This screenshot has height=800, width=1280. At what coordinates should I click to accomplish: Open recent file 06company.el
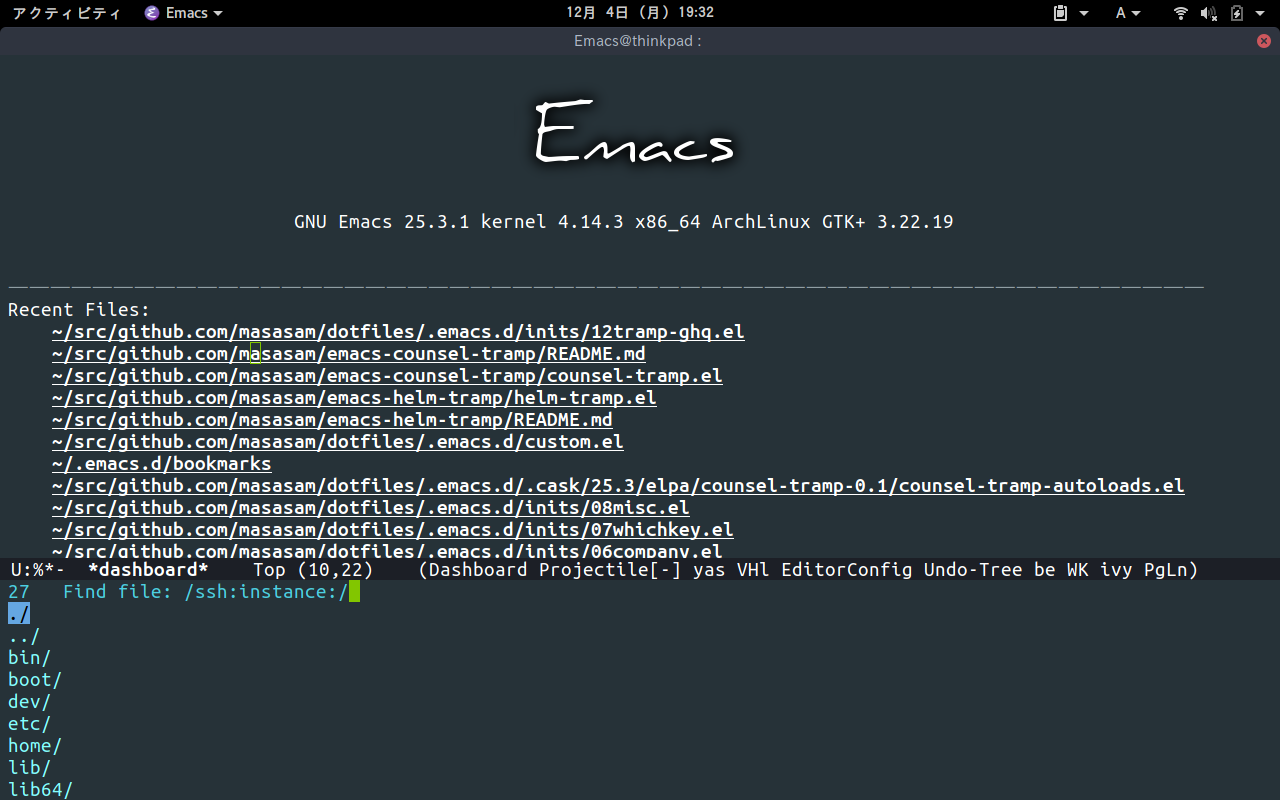click(387, 550)
